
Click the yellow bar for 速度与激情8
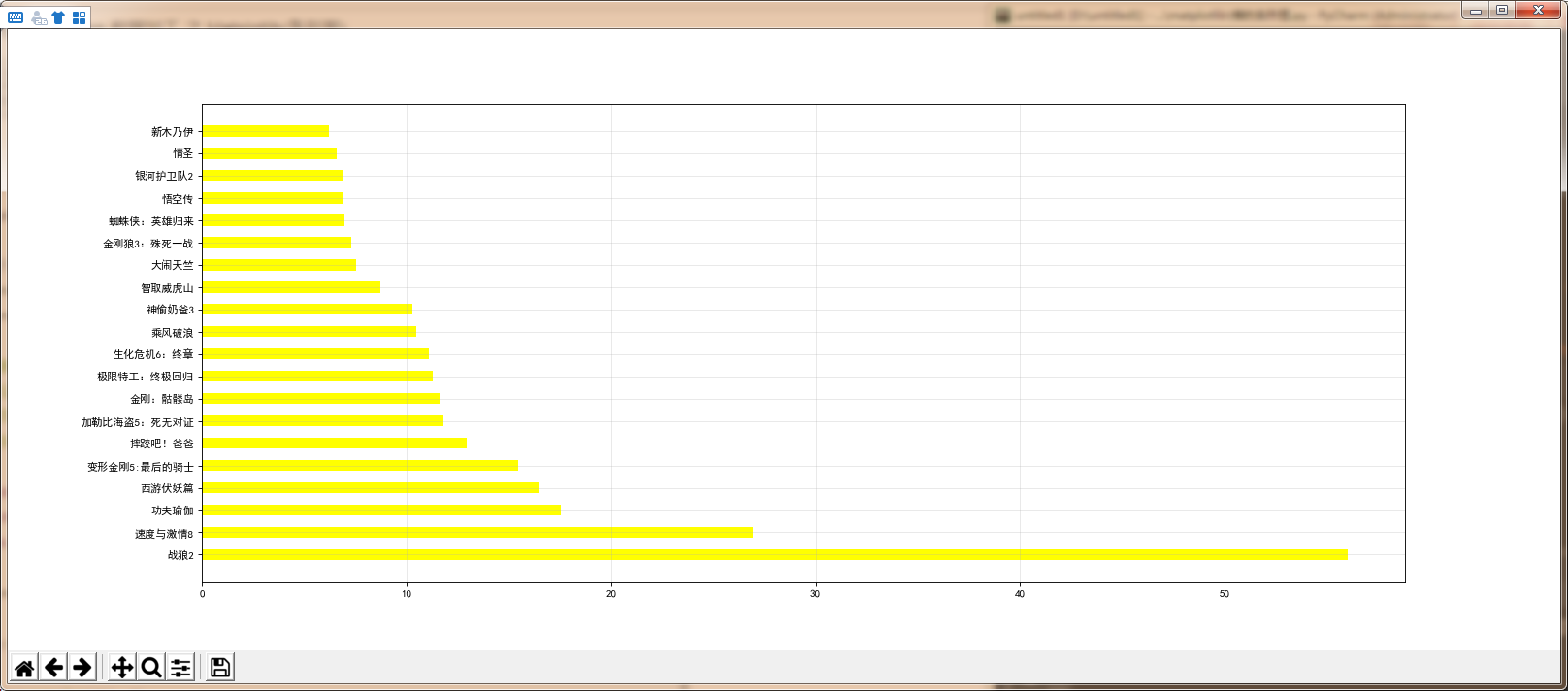(x=477, y=533)
